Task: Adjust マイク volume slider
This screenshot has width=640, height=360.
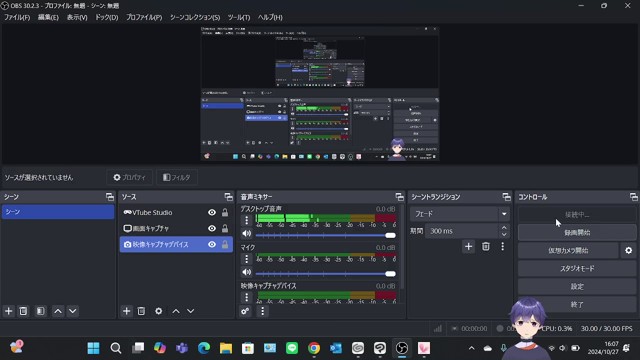Action: click(x=325, y=273)
